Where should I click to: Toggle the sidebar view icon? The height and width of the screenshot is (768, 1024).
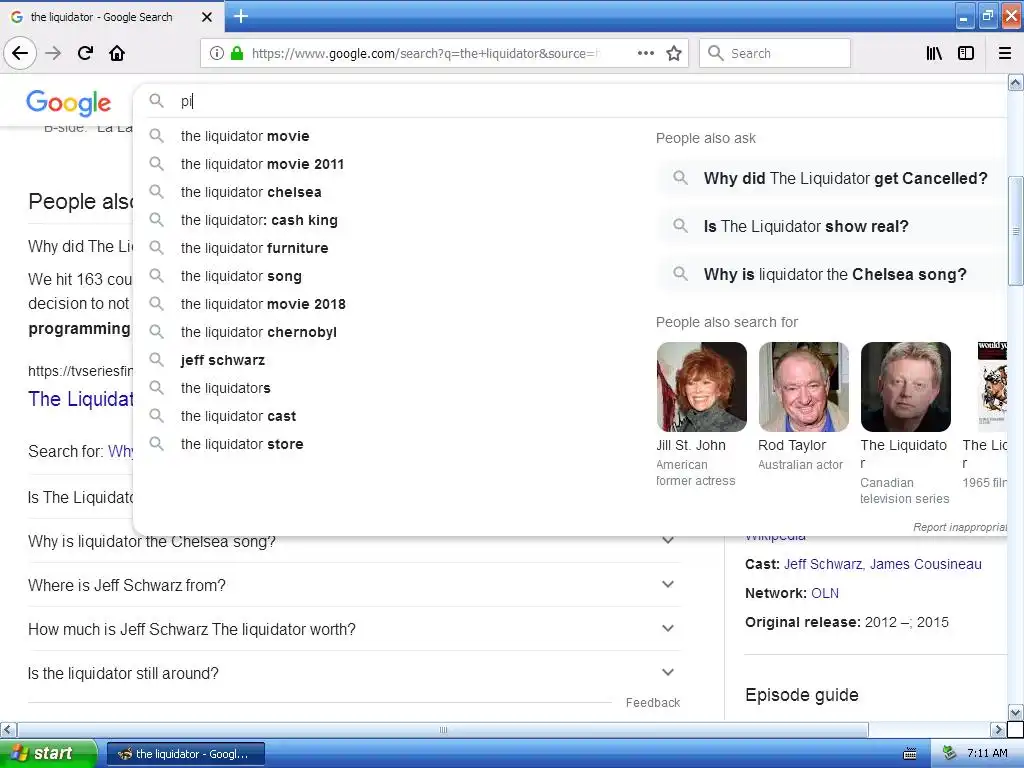(966, 54)
